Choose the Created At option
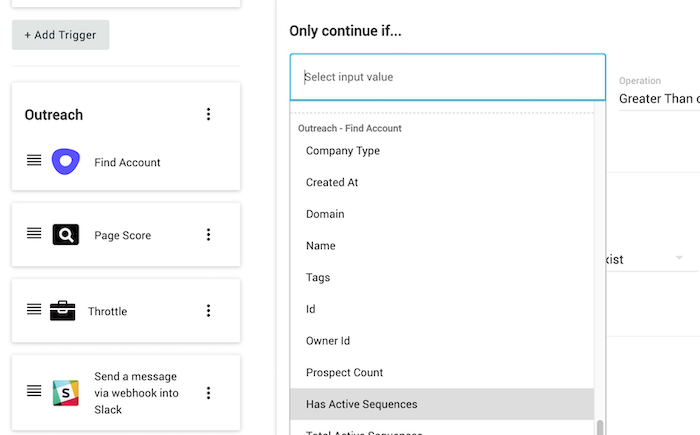Screen dimensions: 700x435 [x=442, y=183]
